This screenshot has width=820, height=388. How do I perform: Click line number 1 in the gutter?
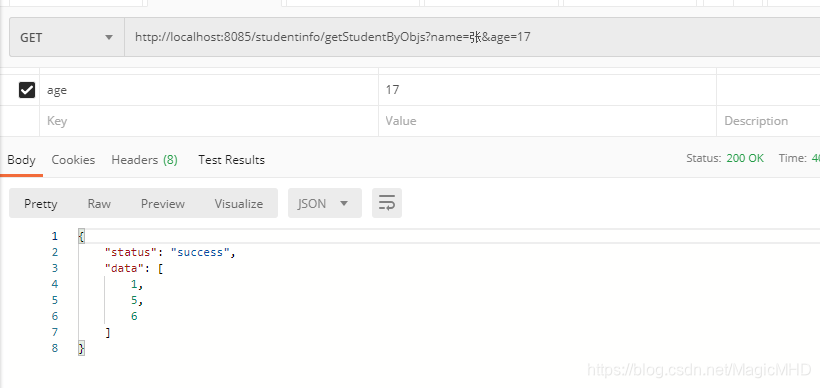[x=55, y=236]
